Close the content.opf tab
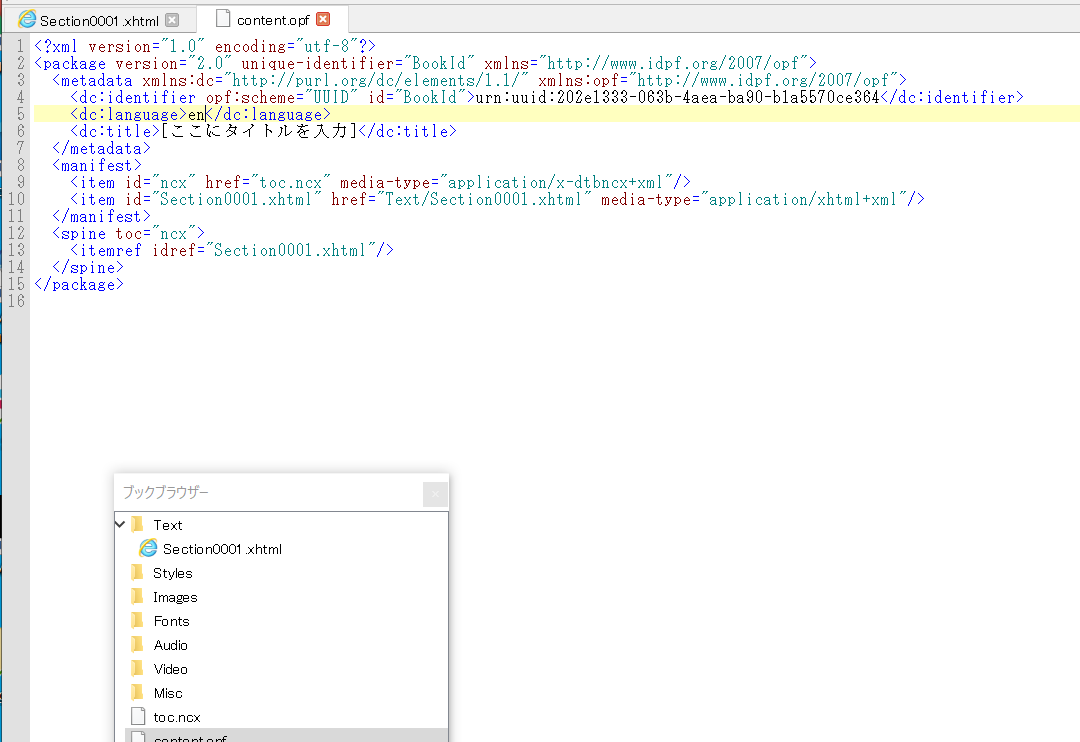 point(323,20)
